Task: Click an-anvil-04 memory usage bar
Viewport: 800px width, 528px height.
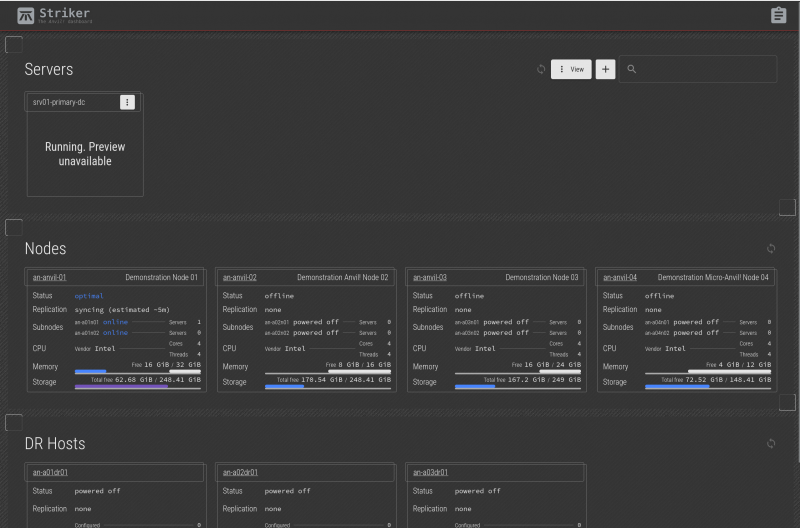Action: [x=708, y=372]
